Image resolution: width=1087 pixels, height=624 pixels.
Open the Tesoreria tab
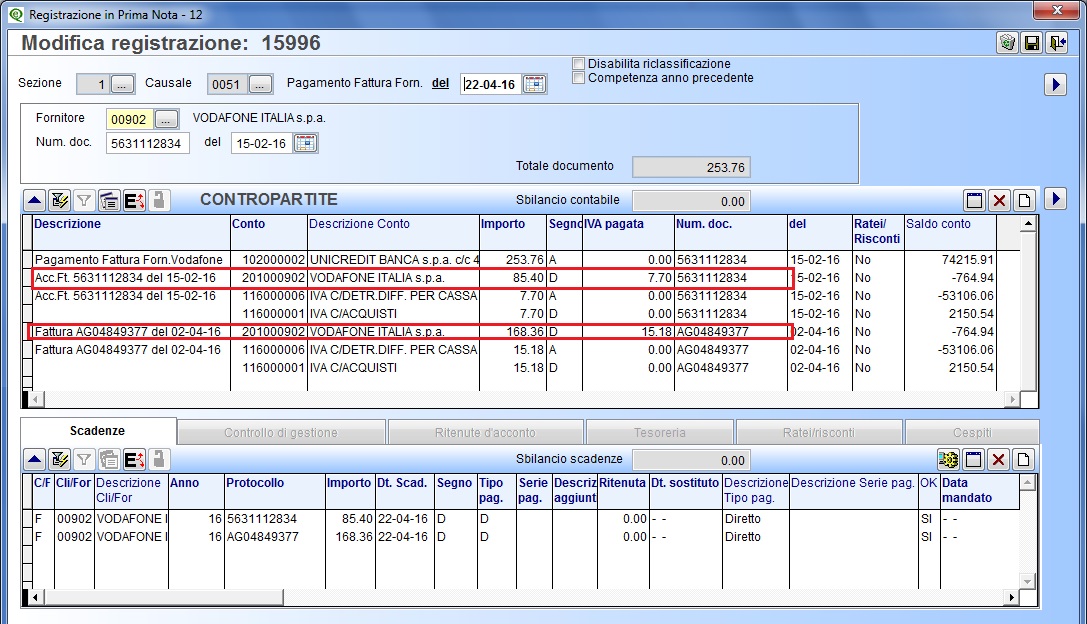(659, 432)
